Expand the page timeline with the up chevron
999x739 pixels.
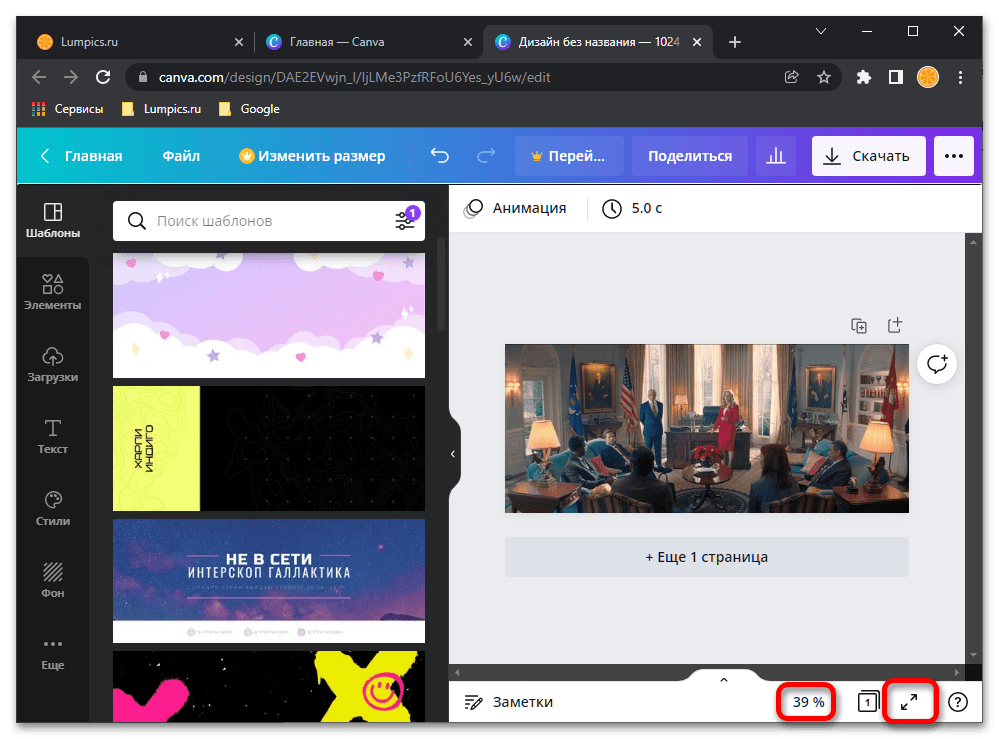point(724,680)
